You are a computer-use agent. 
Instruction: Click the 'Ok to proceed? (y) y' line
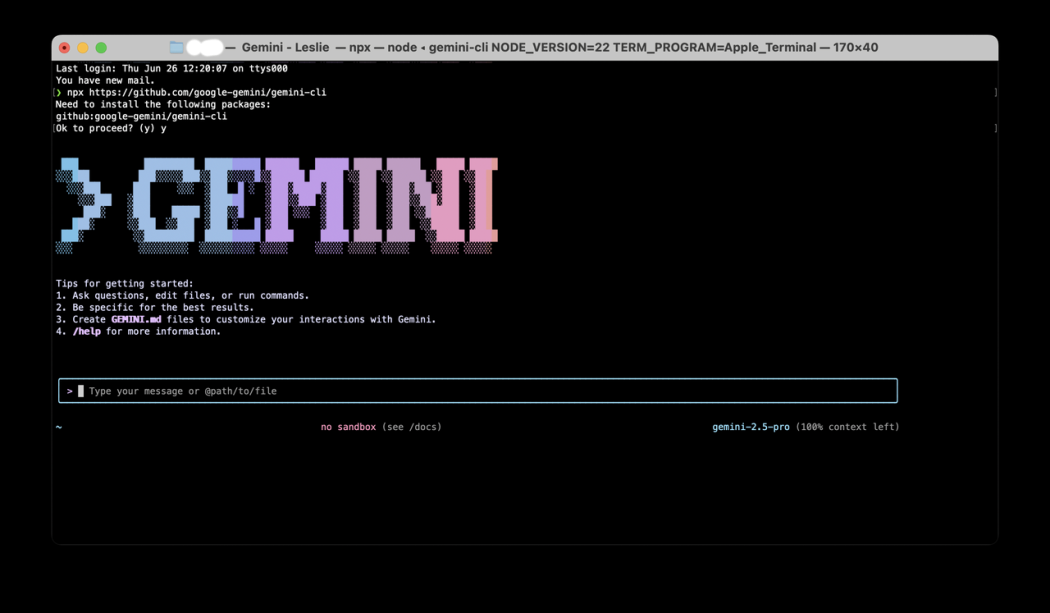click(111, 128)
